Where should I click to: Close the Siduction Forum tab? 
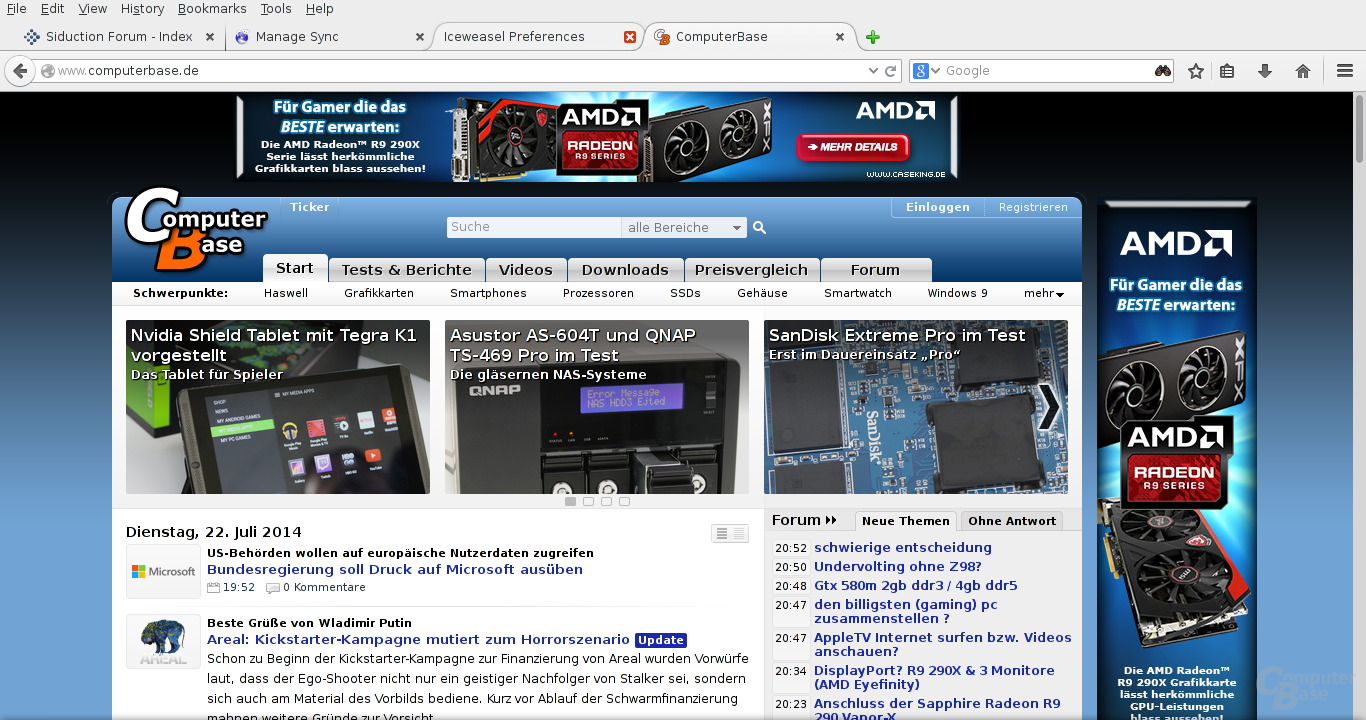pos(210,37)
